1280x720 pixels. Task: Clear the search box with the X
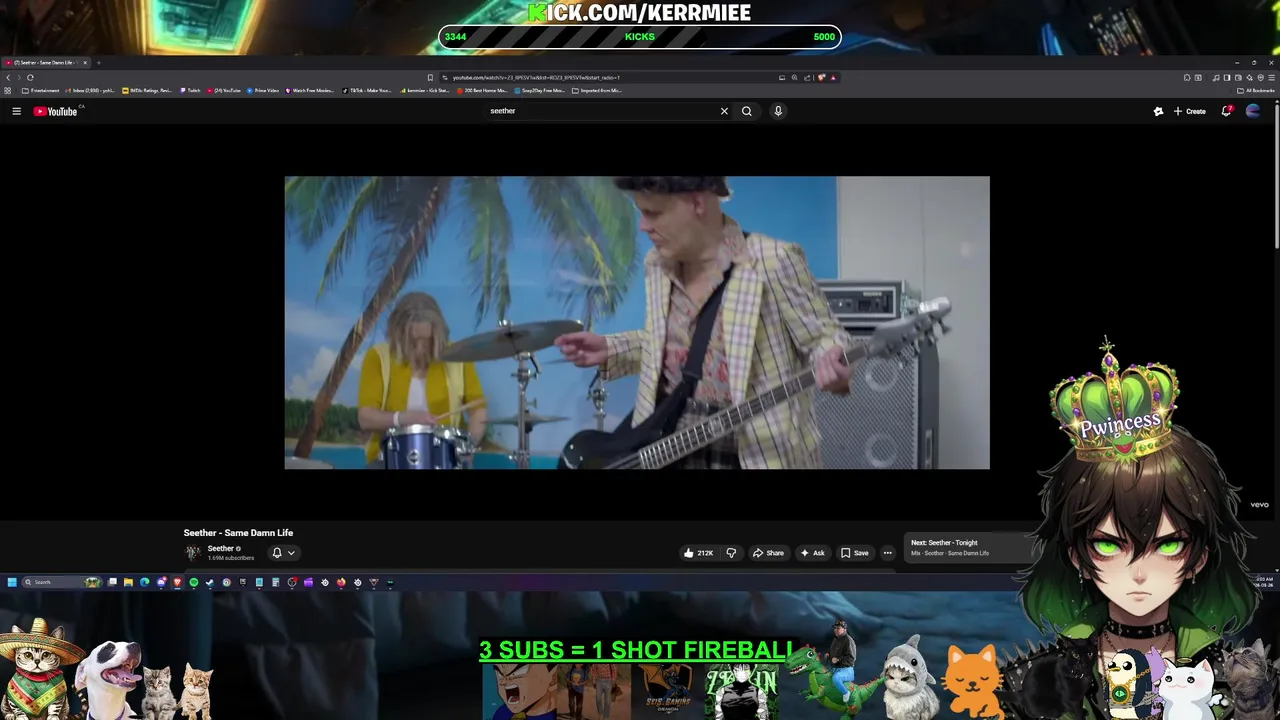(724, 111)
